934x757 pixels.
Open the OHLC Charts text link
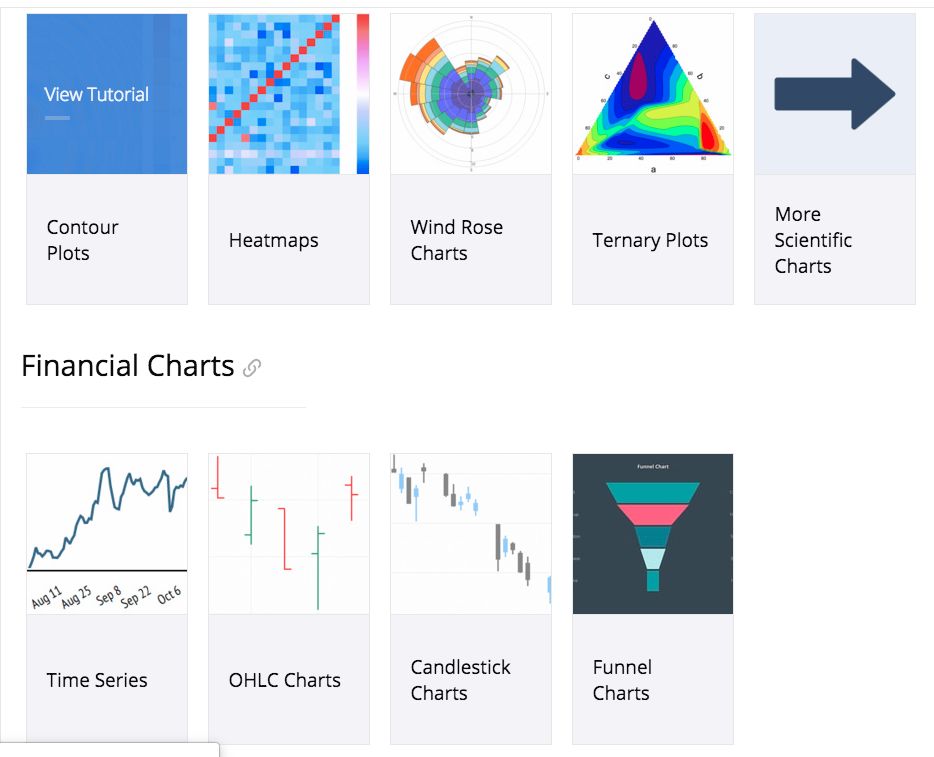tap(285, 680)
